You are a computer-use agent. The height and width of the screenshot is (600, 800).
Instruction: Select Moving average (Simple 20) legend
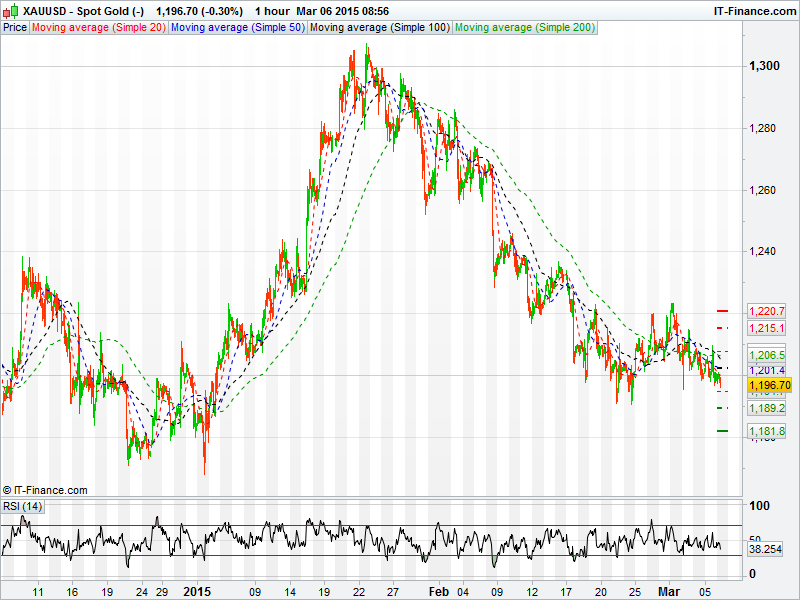point(98,28)
